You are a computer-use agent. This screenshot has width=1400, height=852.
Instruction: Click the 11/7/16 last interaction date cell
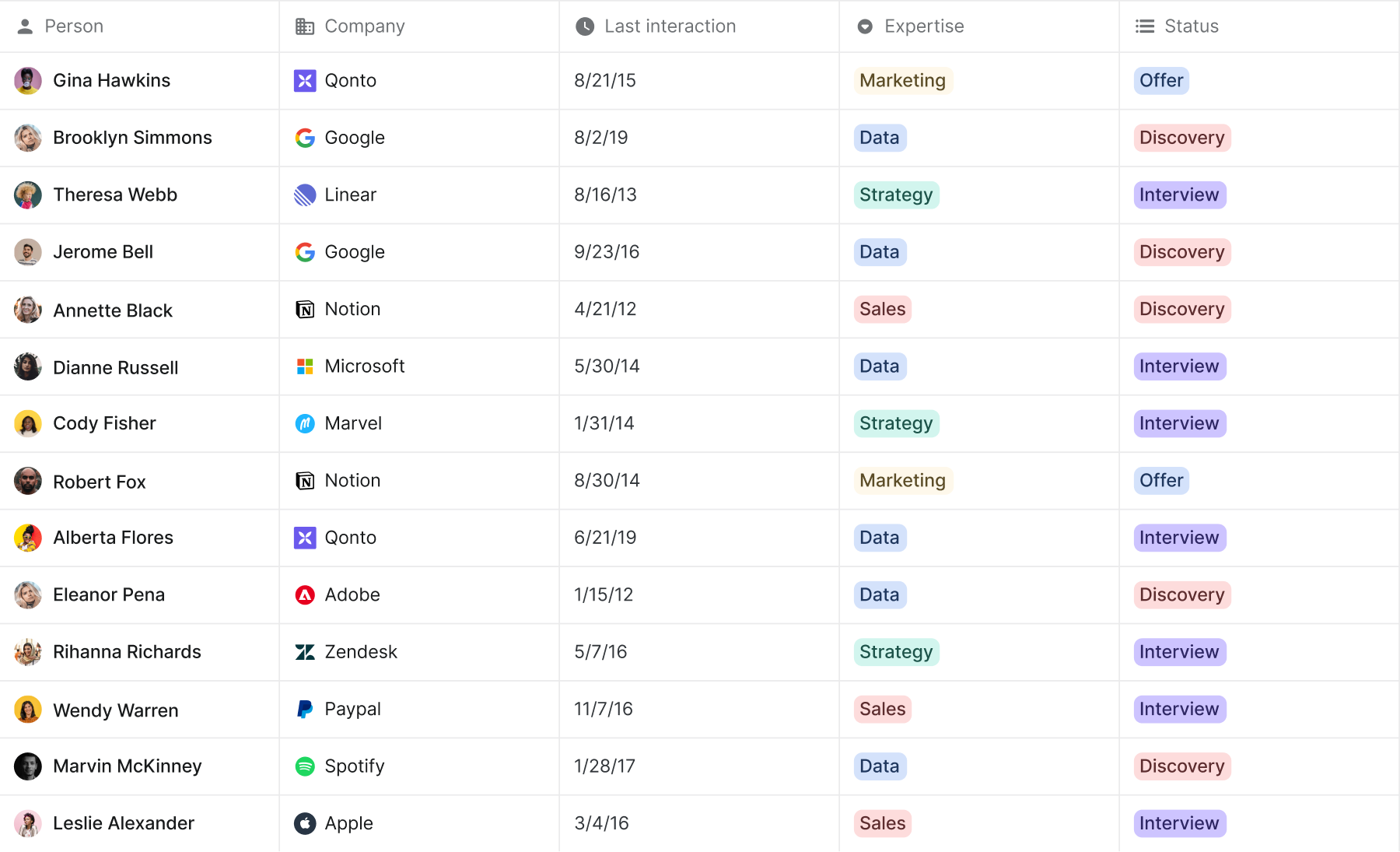pos(604,710)
